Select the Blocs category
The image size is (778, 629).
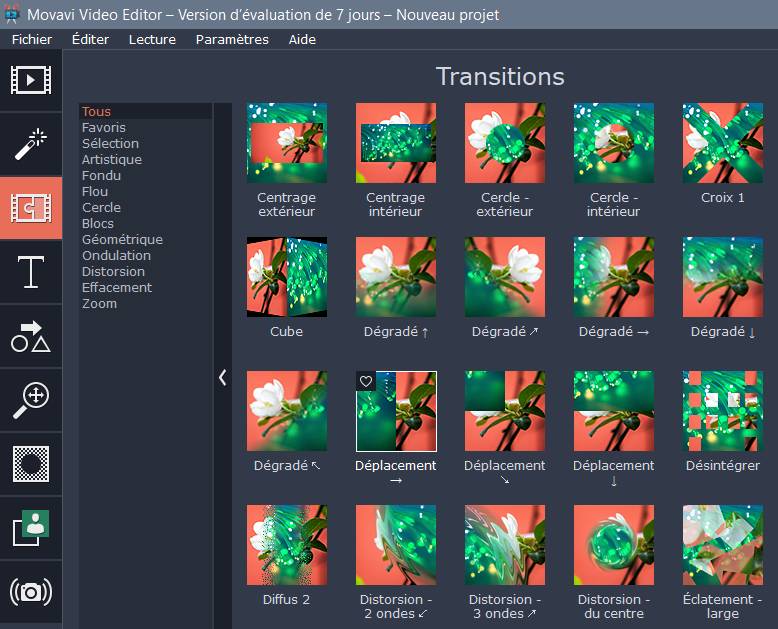pyautogui.click(x=145, y=223)
